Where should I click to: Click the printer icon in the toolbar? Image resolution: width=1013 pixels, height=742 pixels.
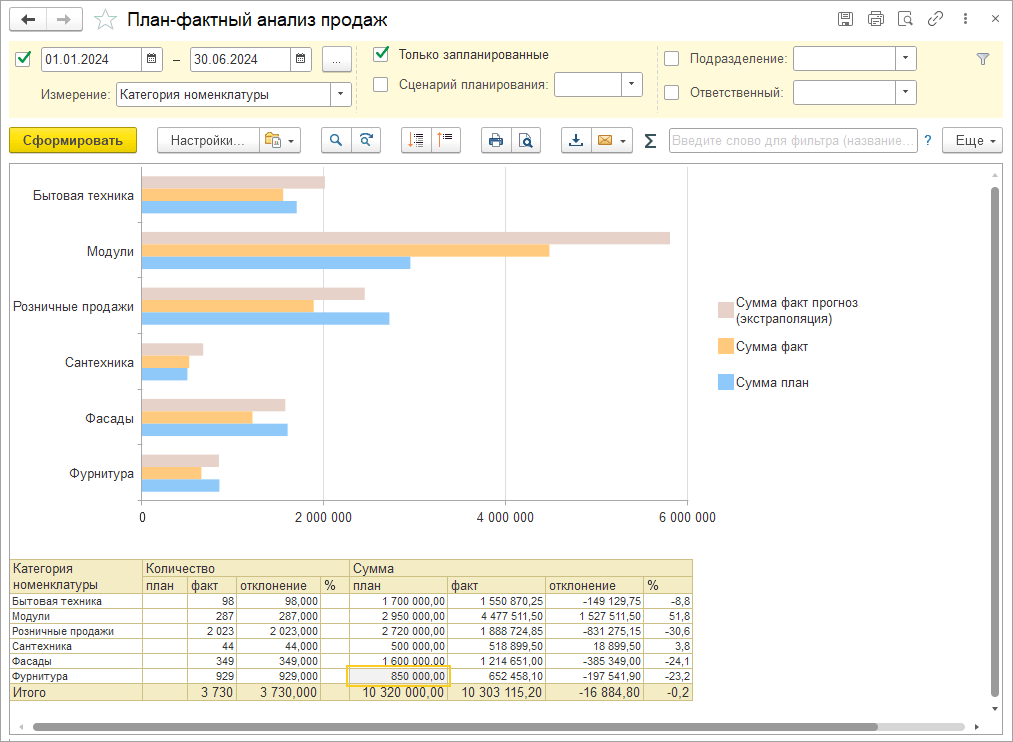[495, 141]
